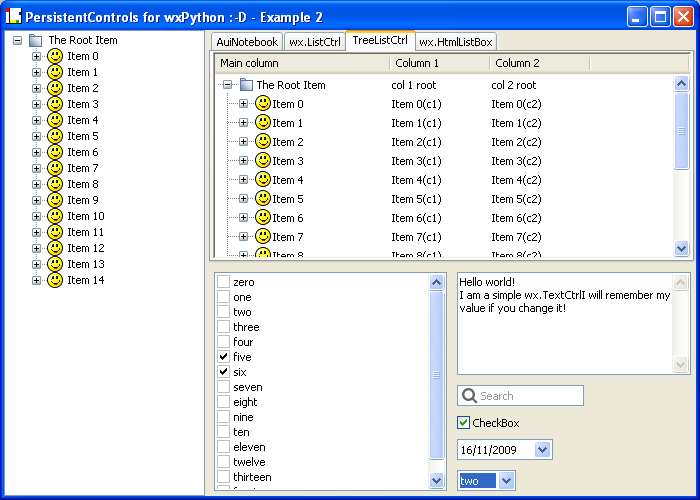Open the combo box showing 'two'

point(506,481)
